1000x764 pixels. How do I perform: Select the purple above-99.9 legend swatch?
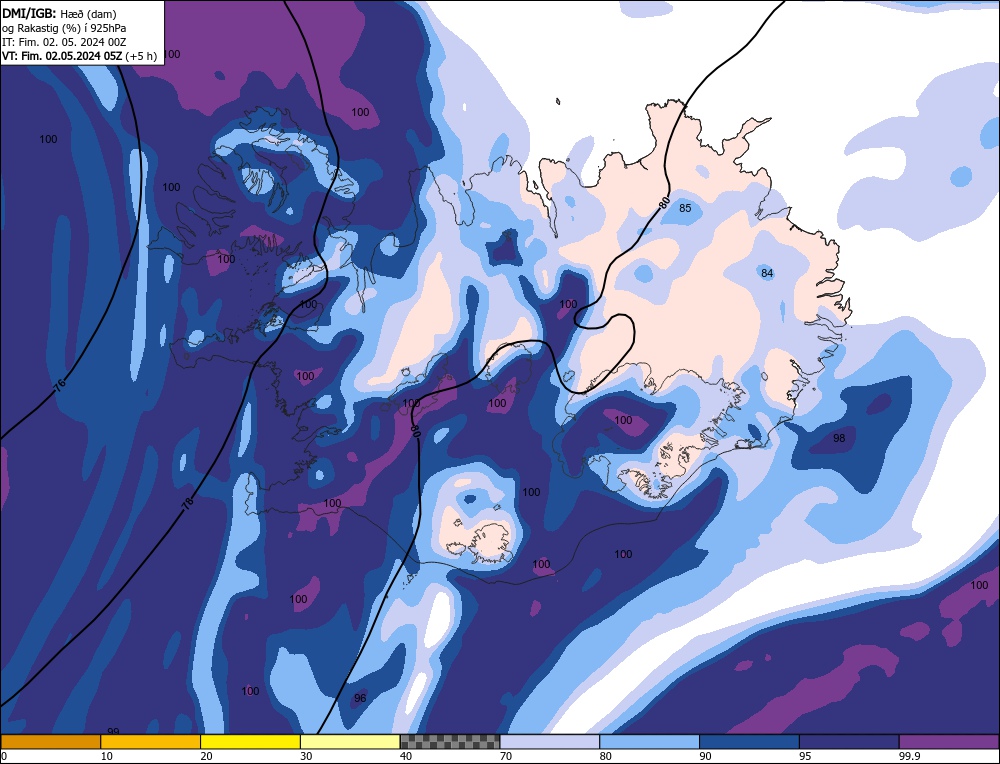[949, 742]
